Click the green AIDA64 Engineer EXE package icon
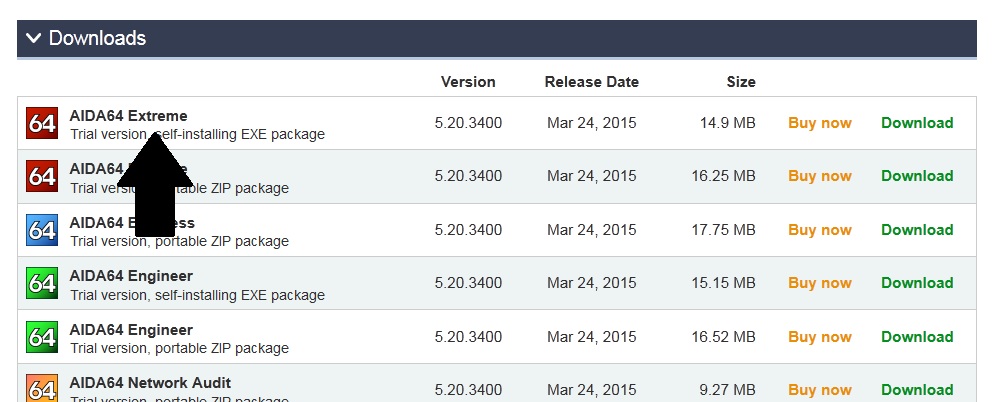 42,283
